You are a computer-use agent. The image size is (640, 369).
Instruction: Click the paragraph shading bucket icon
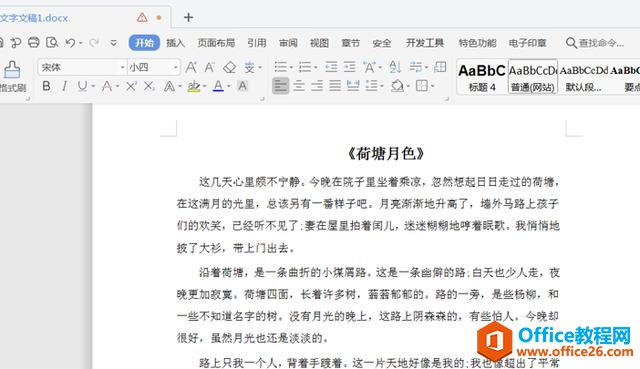coord(397,86)
